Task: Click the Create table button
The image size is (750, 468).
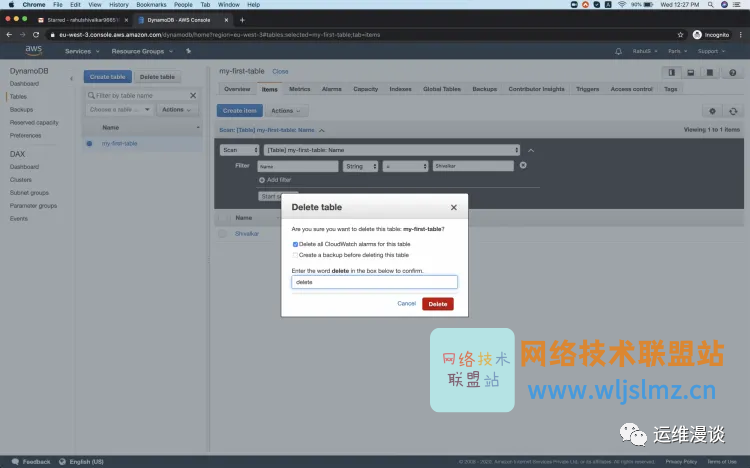Action: [x=108, y=77]
